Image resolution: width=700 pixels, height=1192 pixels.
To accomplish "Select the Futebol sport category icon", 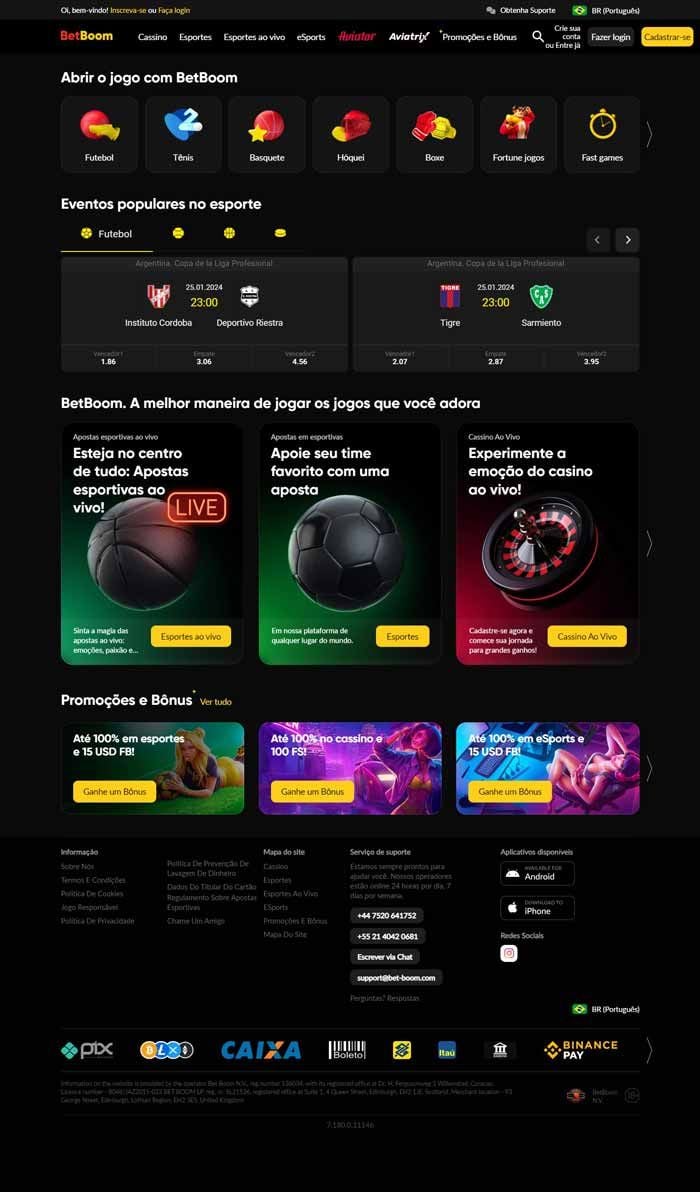I will (100, 126).
